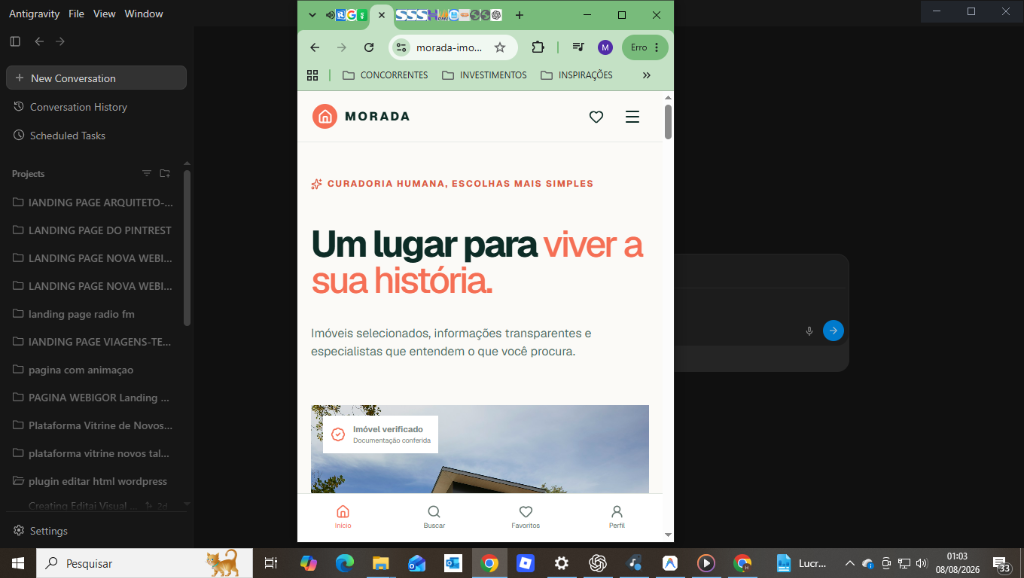Select the Favoritos bottom nav tab
1024x578 pixels.
pyautogui.click(x=526, y=517)
